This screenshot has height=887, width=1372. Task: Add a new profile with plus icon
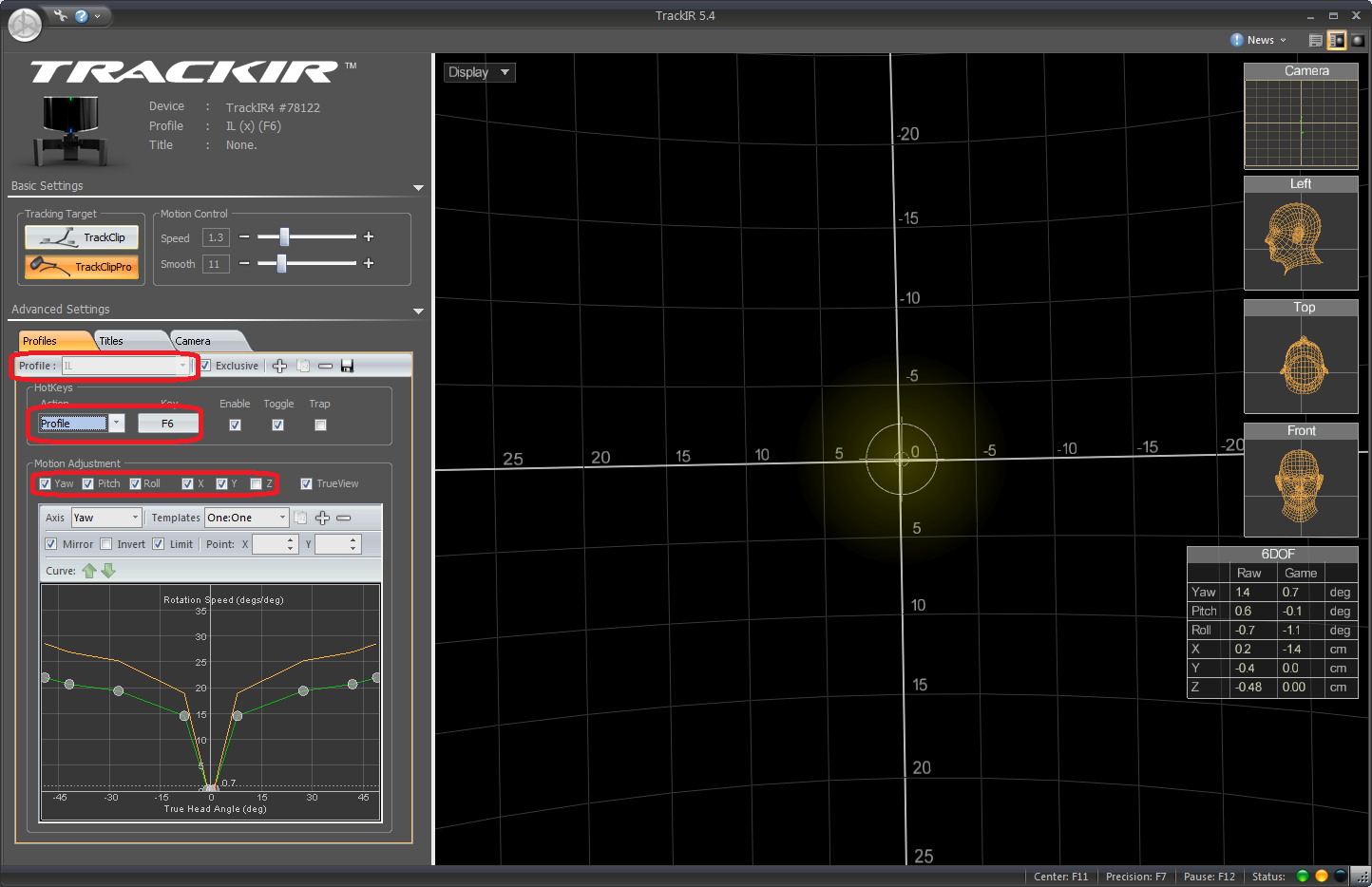pyautogui.click(x=279, y=366)
